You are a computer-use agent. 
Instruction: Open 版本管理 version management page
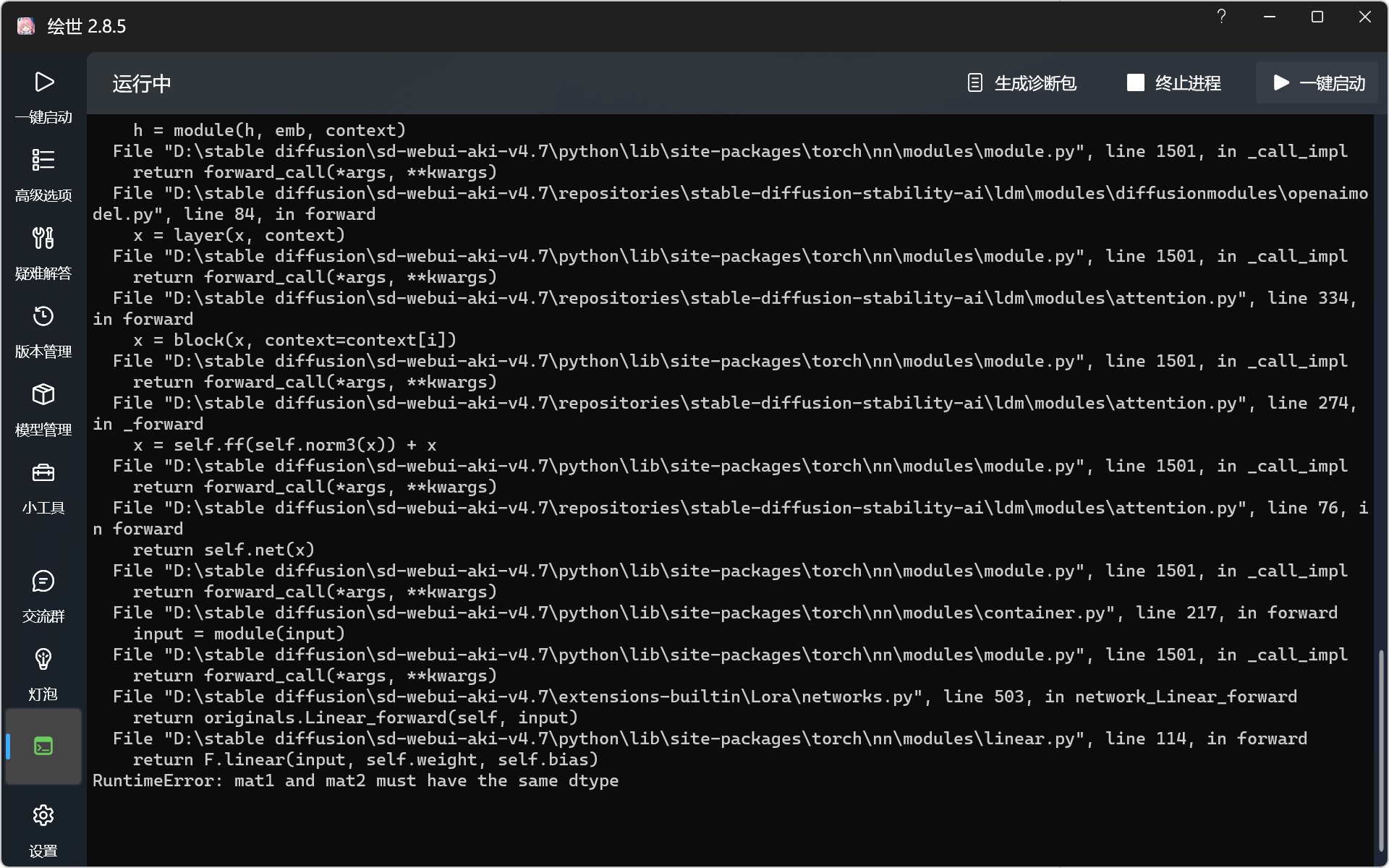43,331
